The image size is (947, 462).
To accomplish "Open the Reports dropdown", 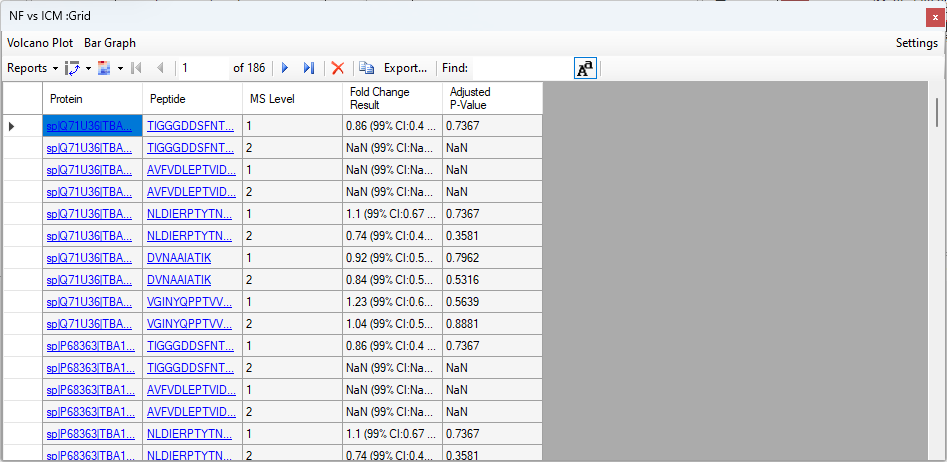I will point(32,68).
